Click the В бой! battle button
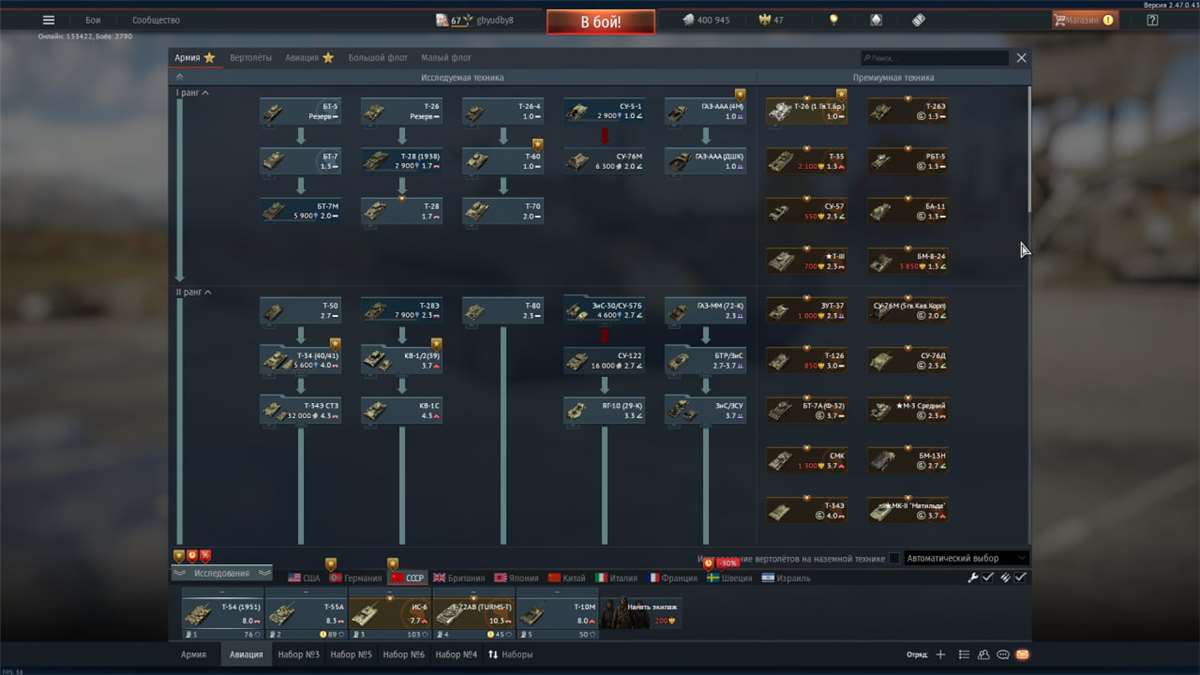Viewport: 1200px width, 675px height. coord(601,21)
